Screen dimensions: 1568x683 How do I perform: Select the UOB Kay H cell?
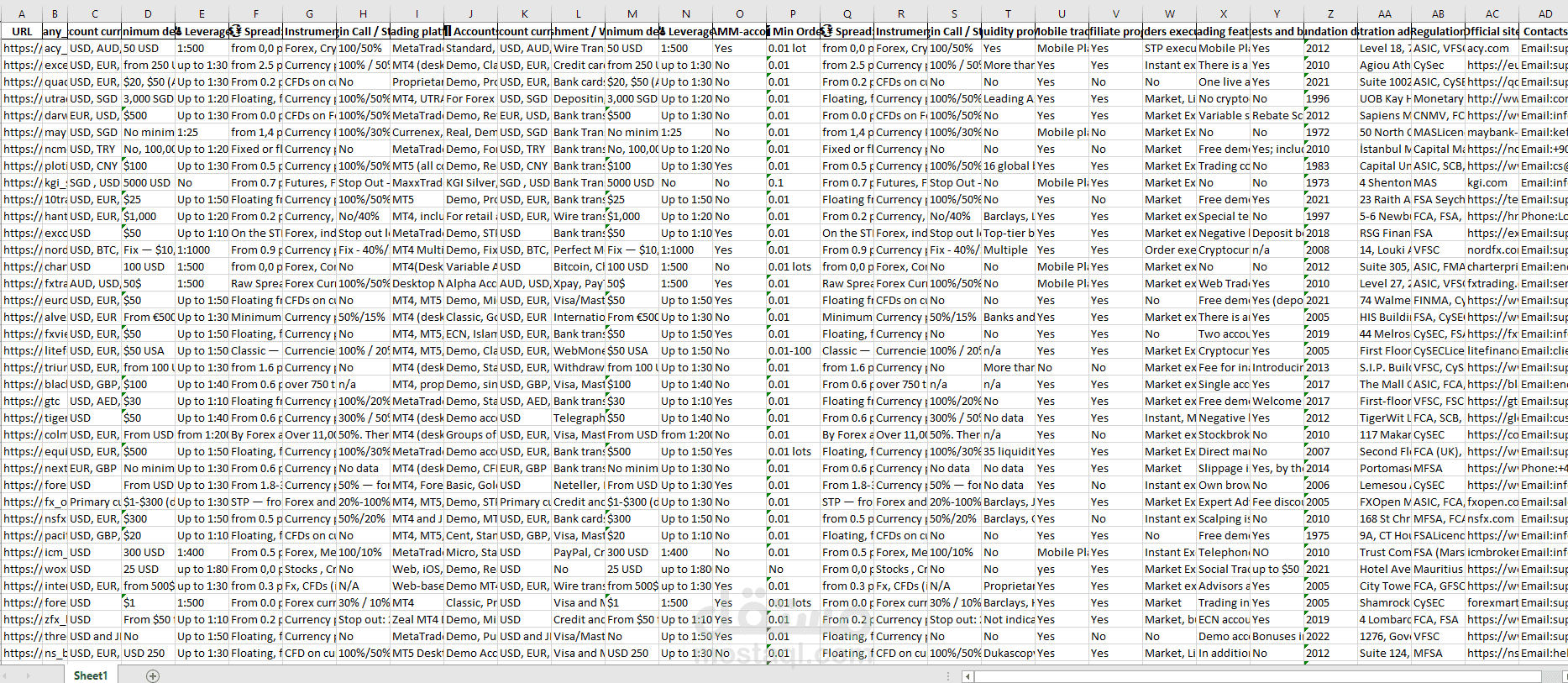(x=1384, y=98)
